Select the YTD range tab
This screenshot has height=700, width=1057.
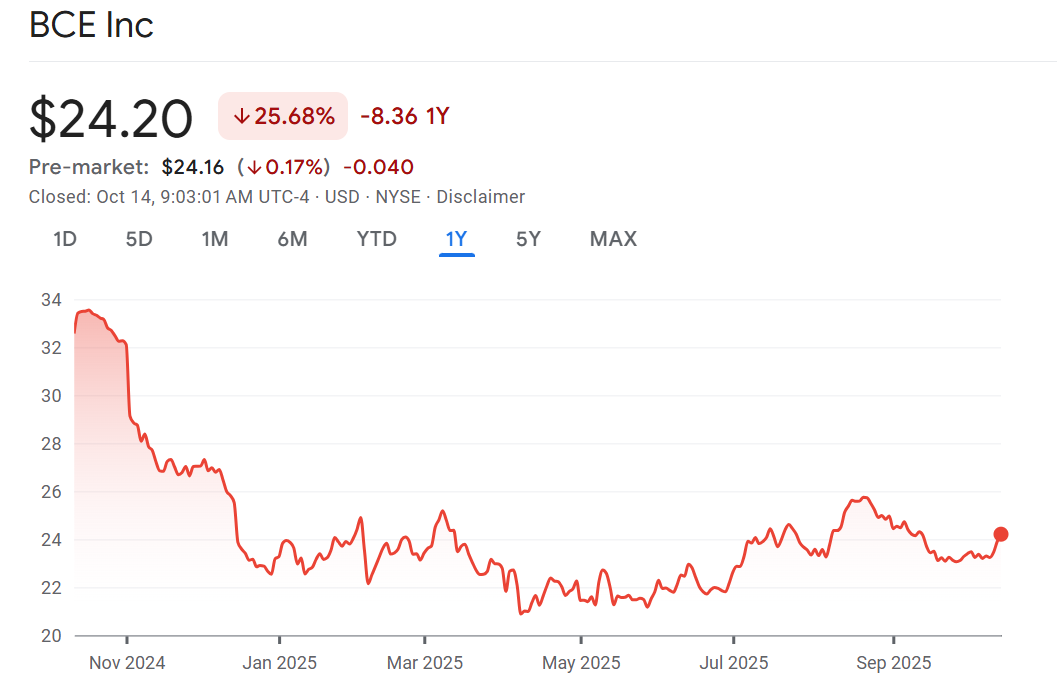(377, 239)
